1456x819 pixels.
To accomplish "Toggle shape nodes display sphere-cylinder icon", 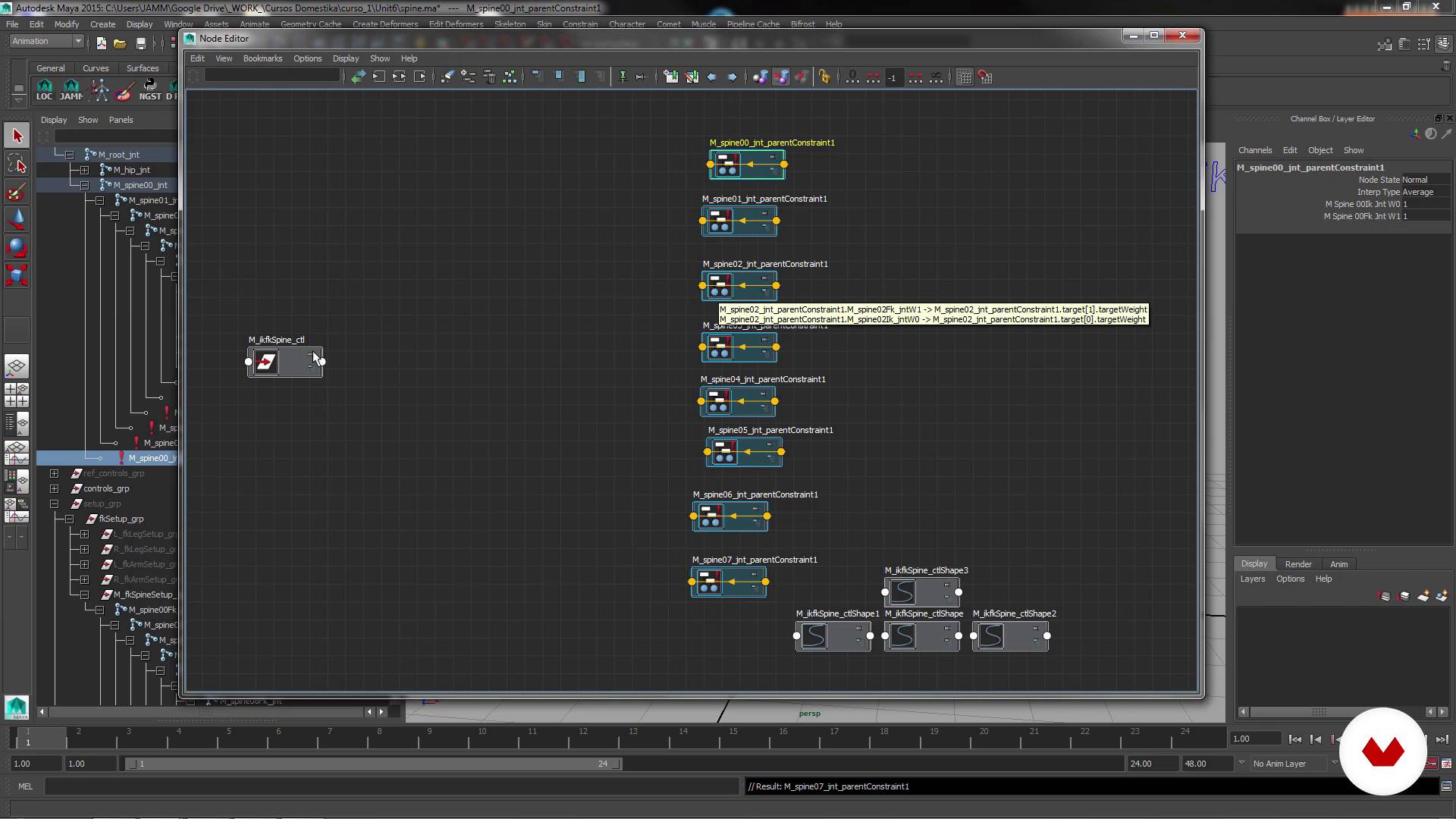I will 760,77.
